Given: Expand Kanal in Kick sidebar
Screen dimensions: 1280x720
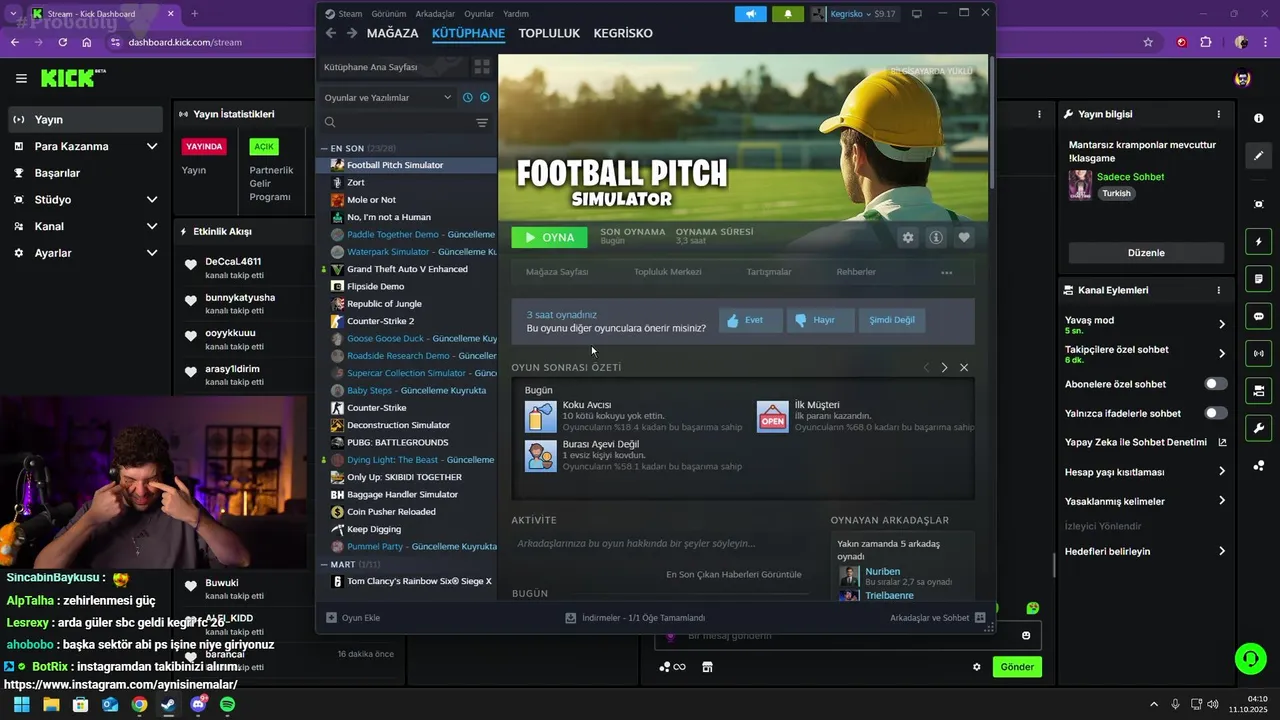Looking at the screenshot, I should [x=152, y=226].
